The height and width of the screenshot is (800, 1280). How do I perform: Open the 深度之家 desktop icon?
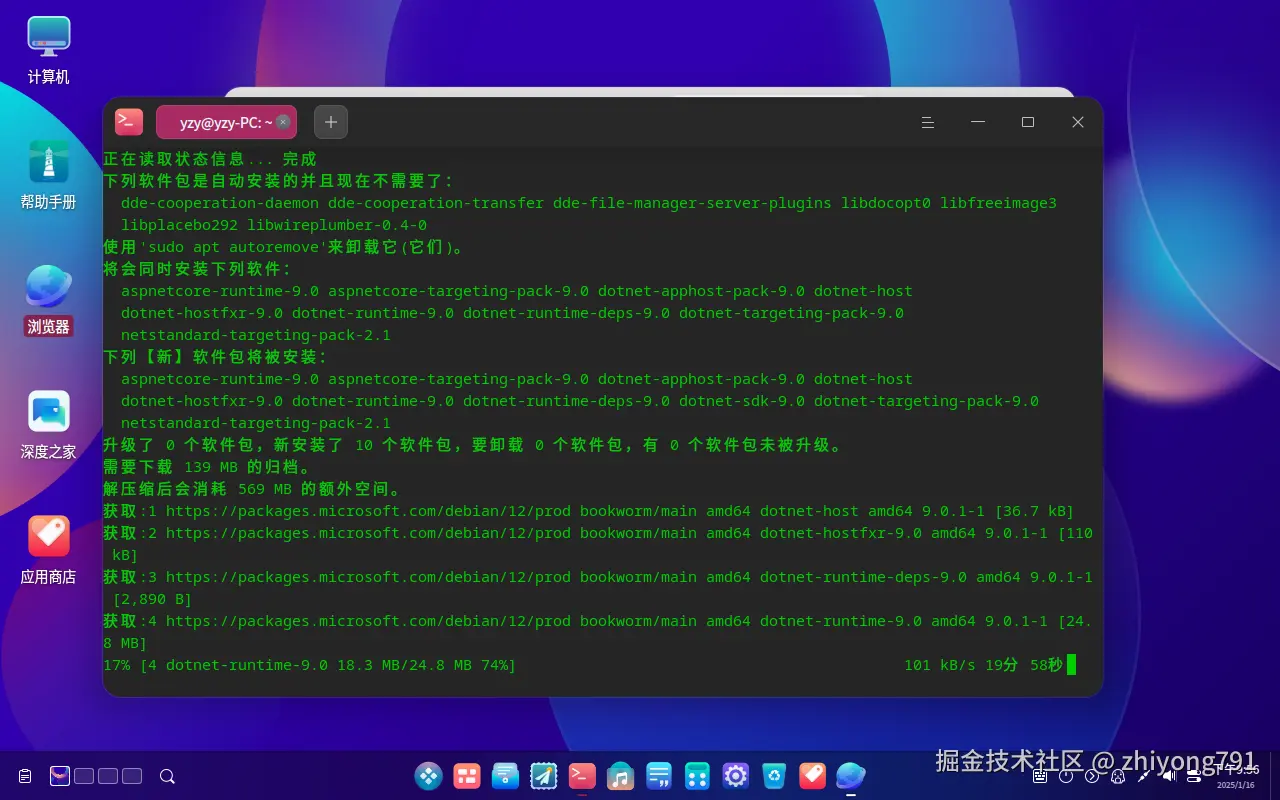tap(48, 425)
